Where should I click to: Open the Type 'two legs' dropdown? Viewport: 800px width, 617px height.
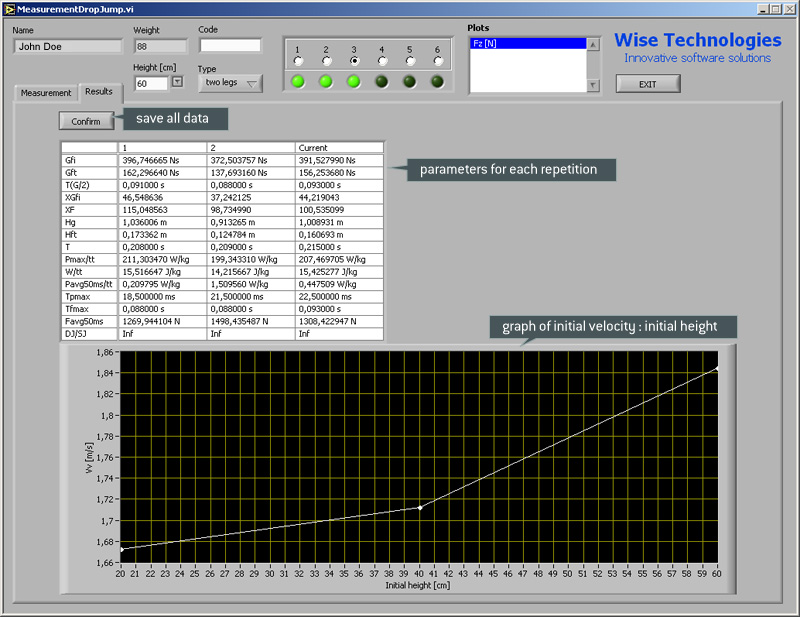tap(230, 83)
